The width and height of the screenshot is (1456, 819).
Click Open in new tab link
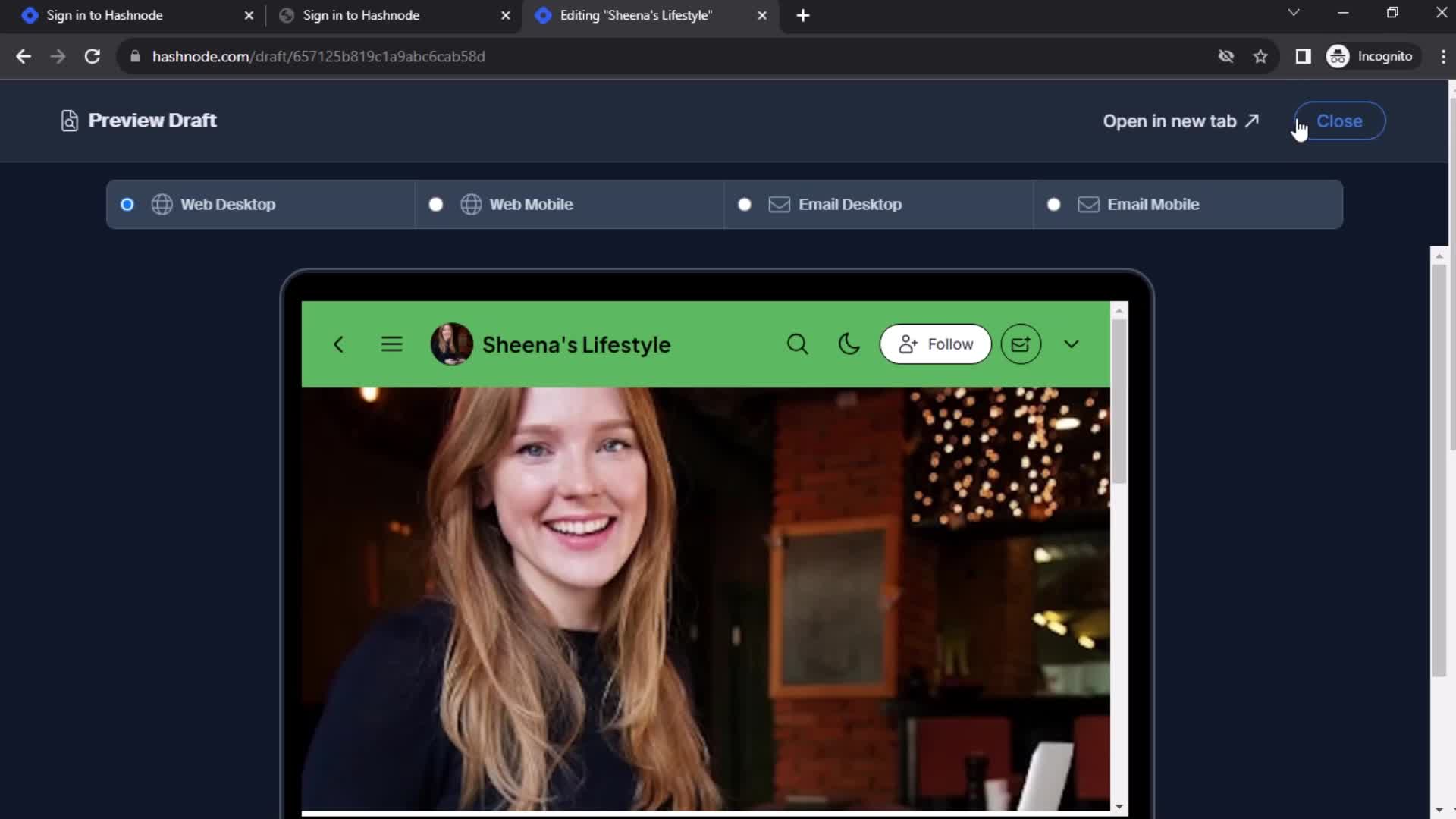[x=1181, y=121]
